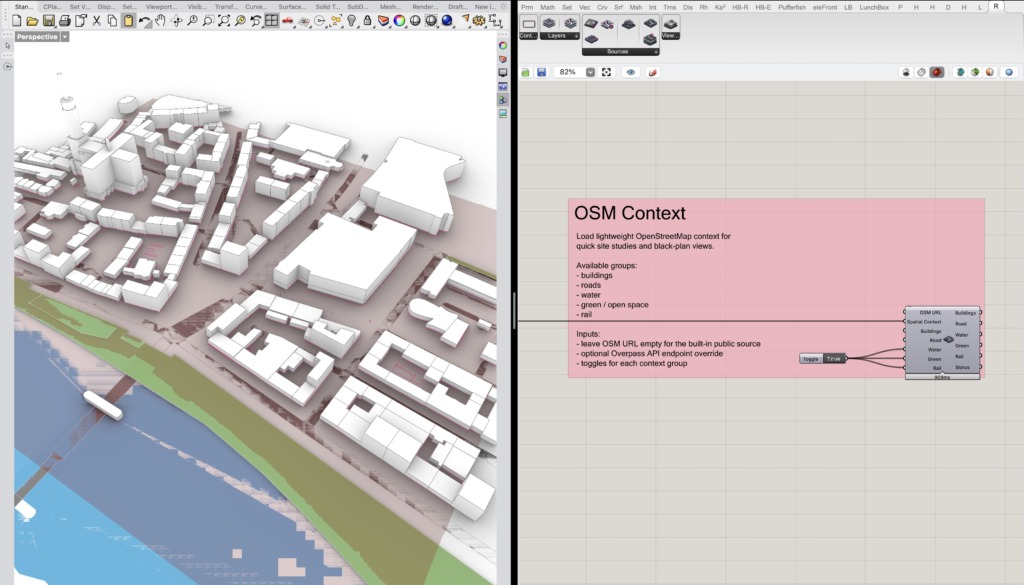Click the Context component icon in ribbon

point(528,24)
